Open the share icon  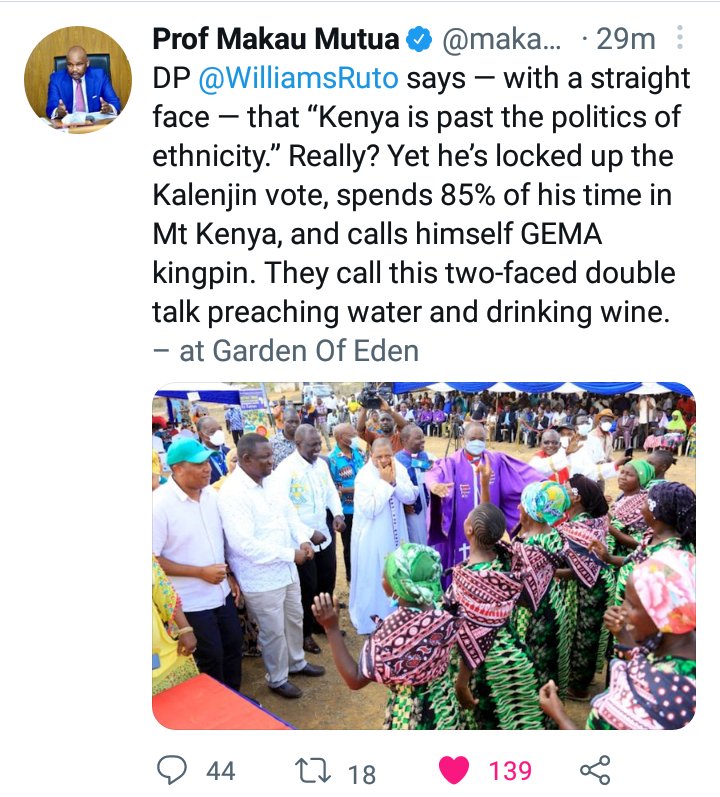(595, 770)
